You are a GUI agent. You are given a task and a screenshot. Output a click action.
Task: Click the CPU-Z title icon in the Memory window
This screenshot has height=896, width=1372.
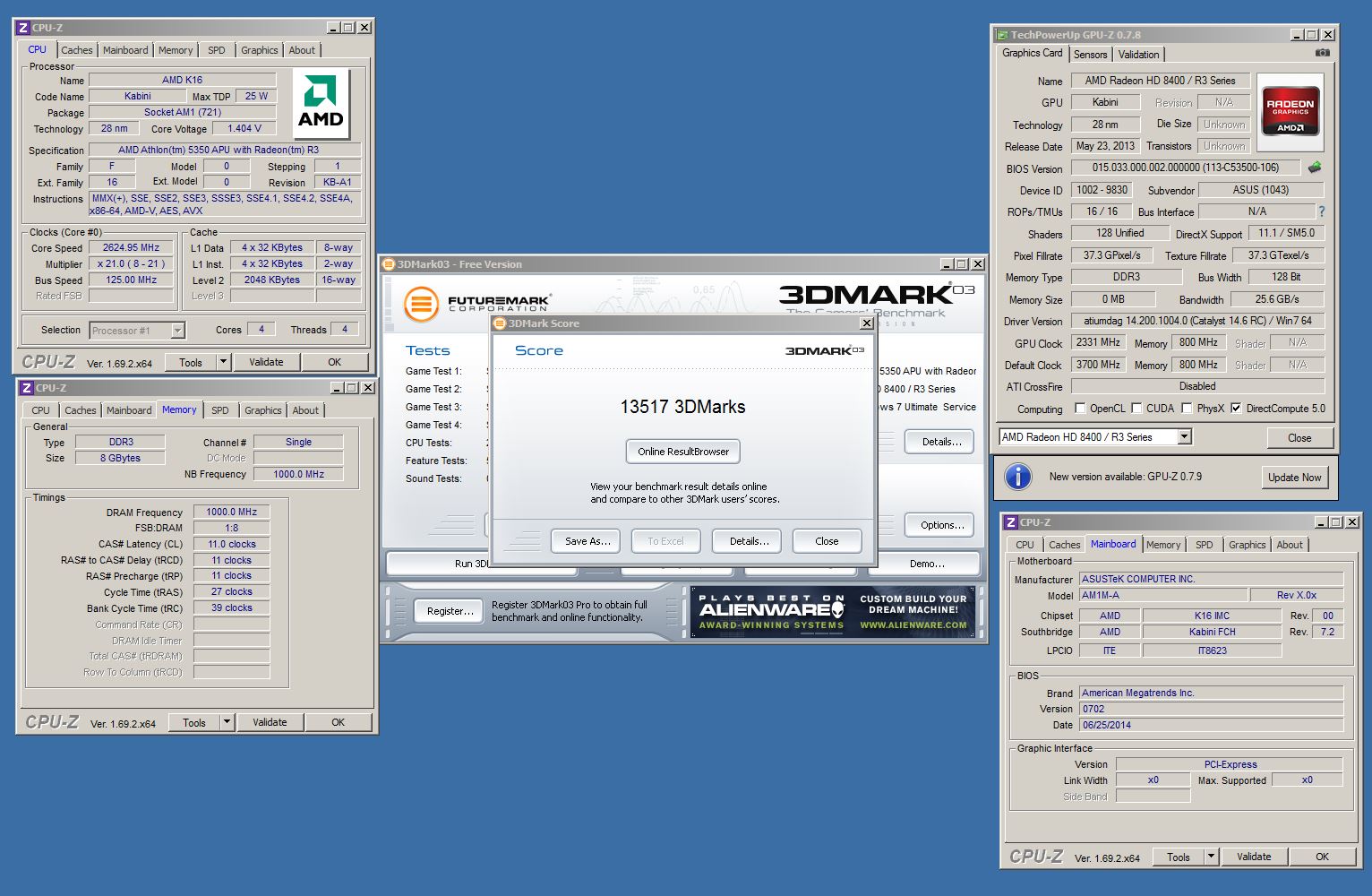click(26, 388)
